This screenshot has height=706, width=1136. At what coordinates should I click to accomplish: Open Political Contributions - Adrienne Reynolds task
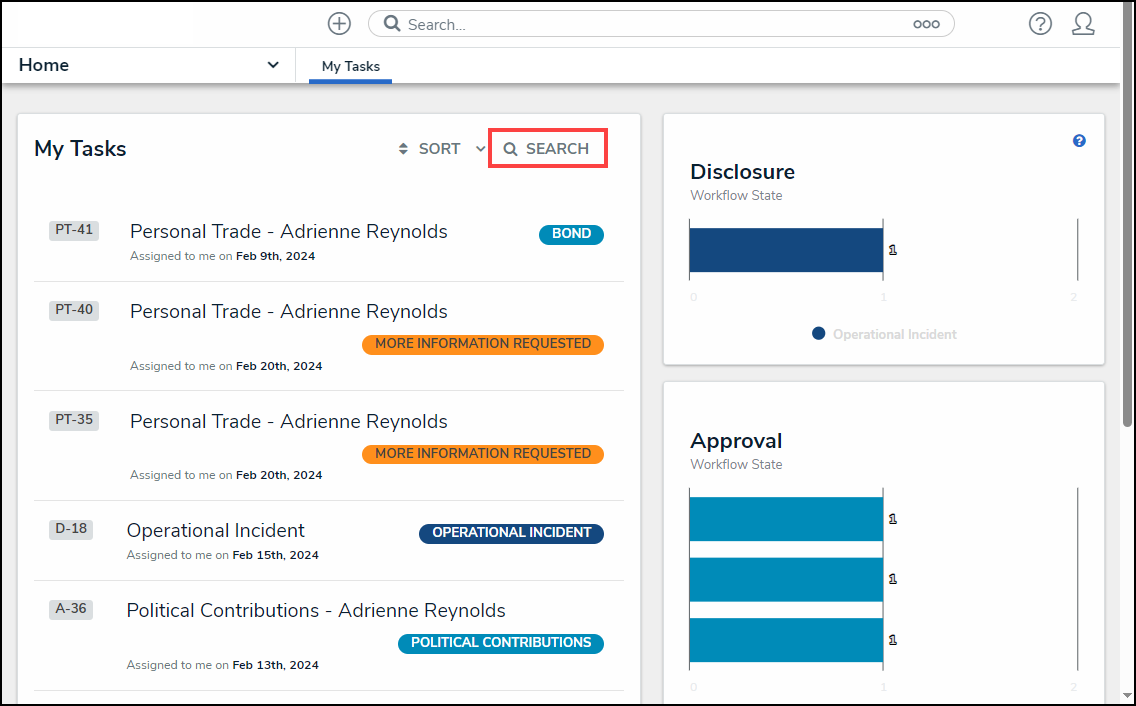(x=315, y=610)
